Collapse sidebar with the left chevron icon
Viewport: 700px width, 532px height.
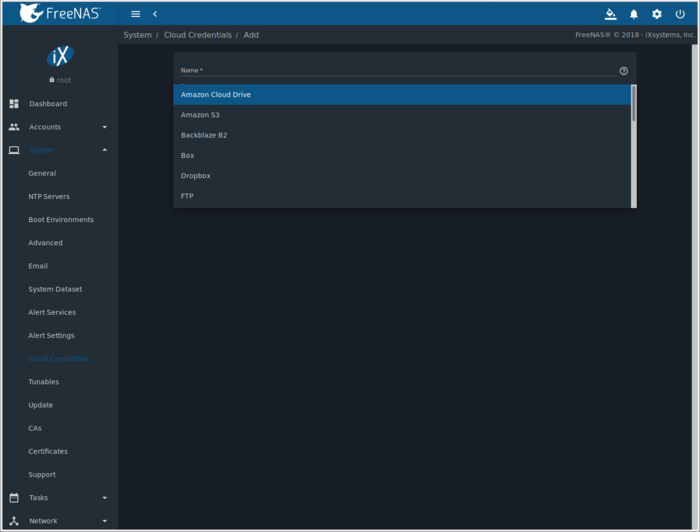click(155, 14)
